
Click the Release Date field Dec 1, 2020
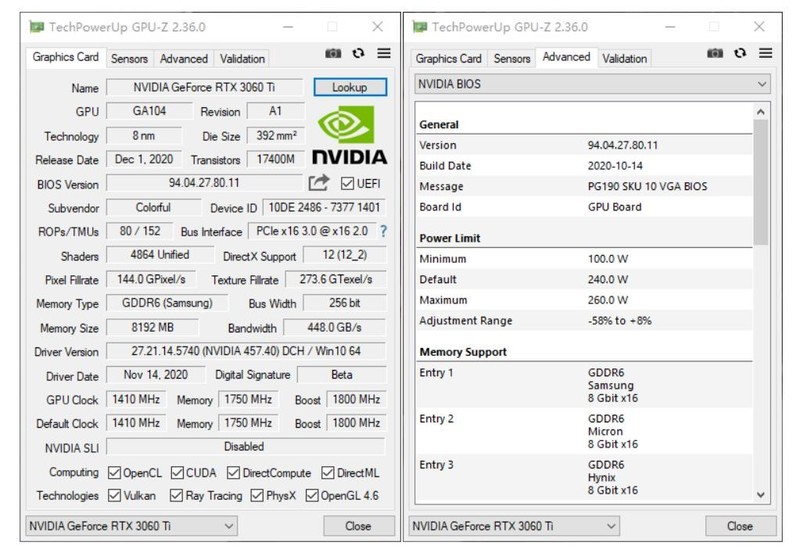point(144,159)
